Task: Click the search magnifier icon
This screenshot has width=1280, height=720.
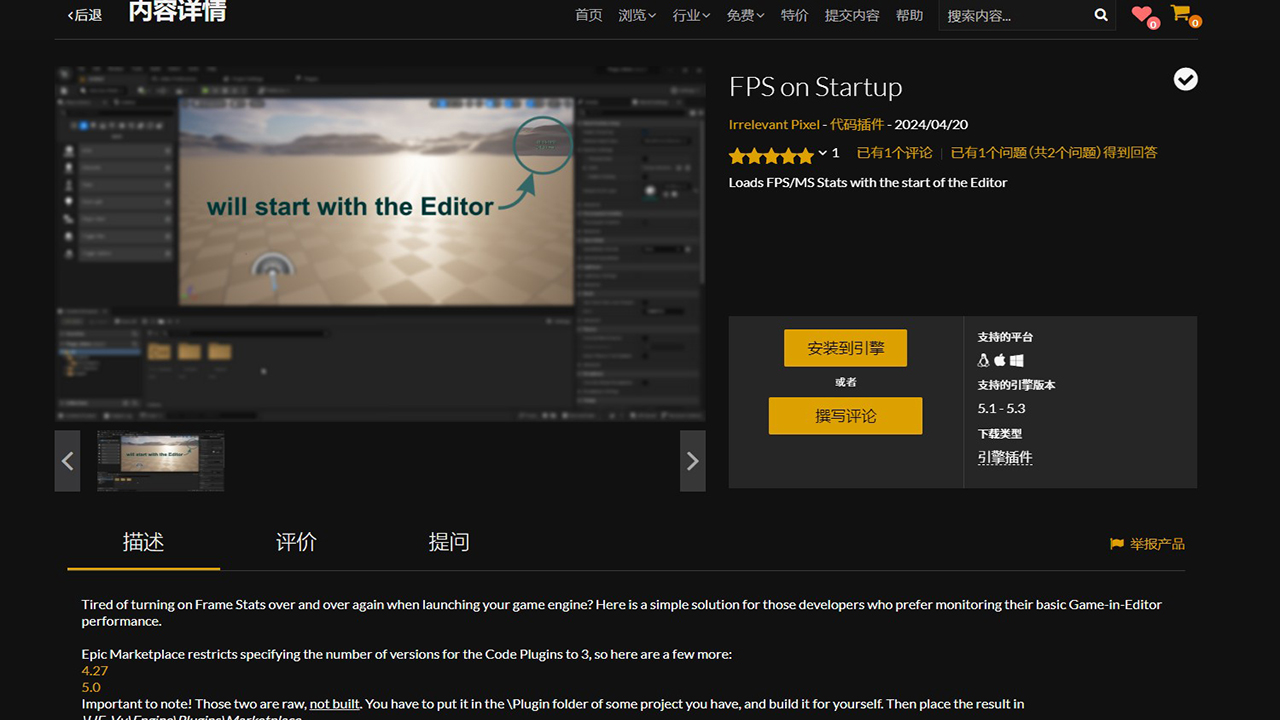Action: [1100, 14]
